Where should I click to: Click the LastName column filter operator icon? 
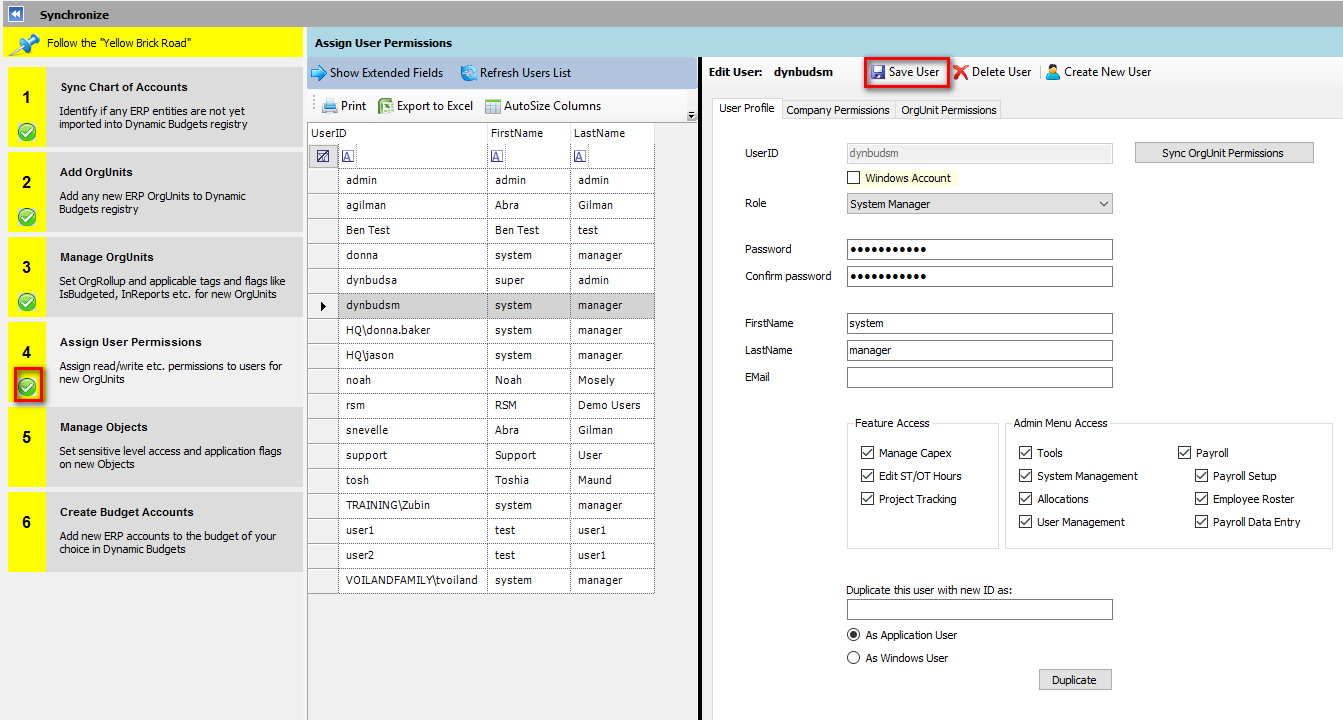[580, 156]
